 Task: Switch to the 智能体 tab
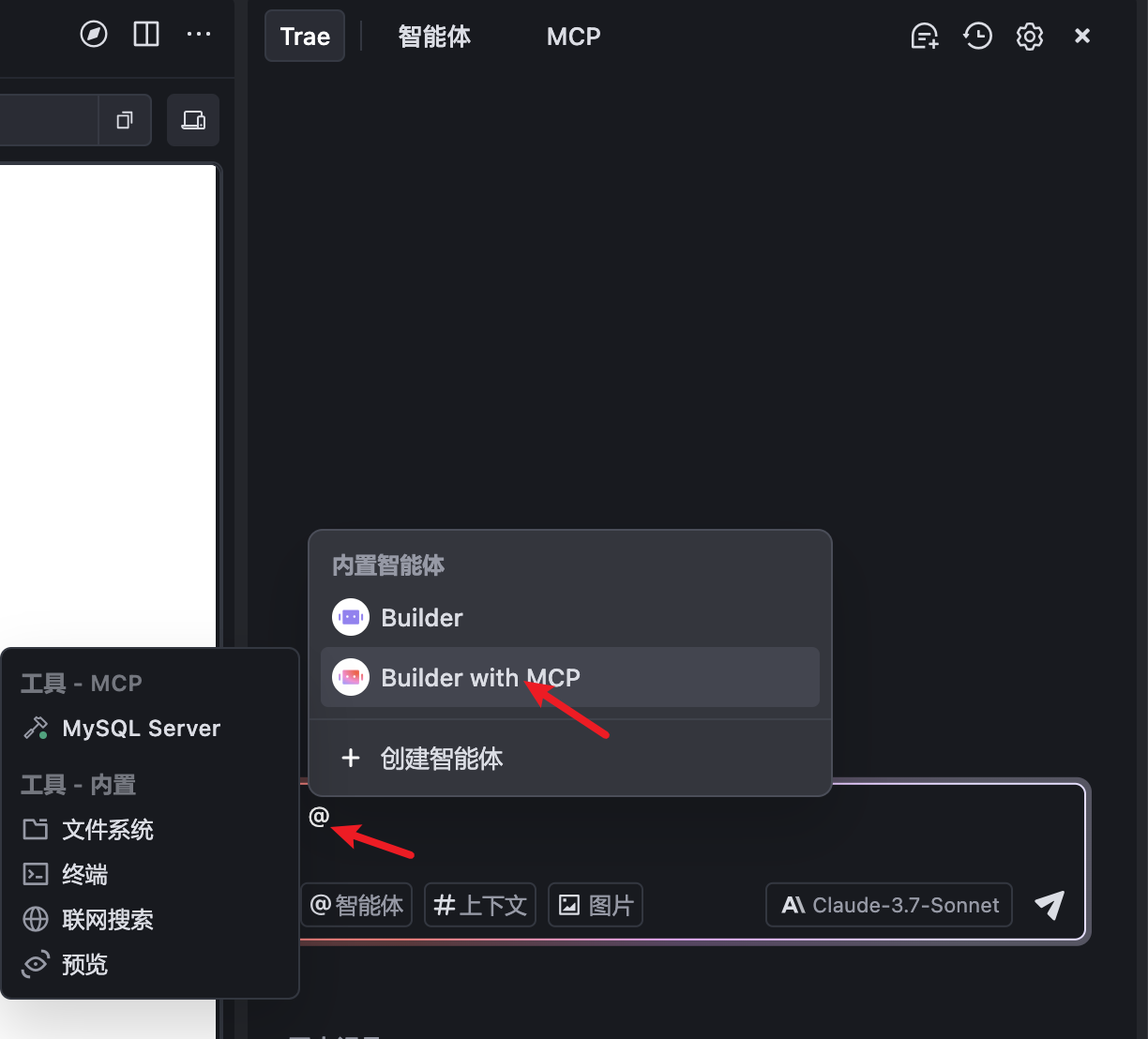pyautogui.click(x=434, y=37)
